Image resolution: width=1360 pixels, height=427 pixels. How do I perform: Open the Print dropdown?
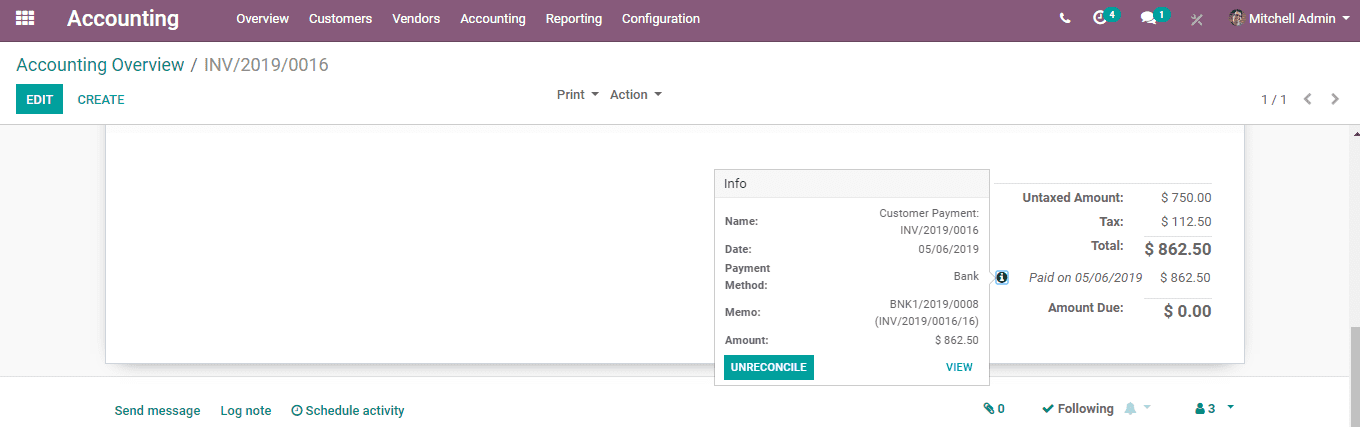[578, 94]
